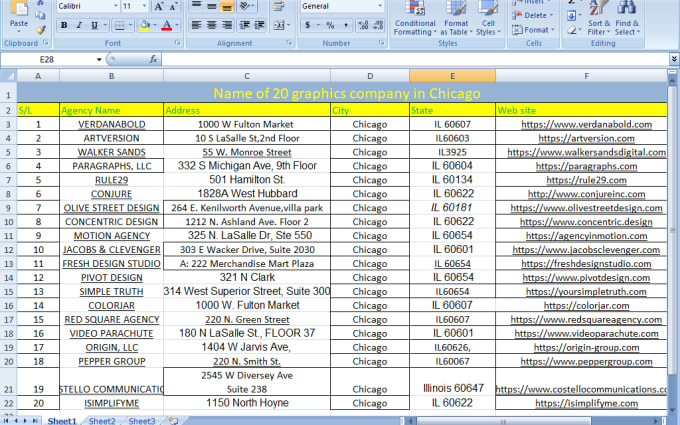Viewport: 680px width, 425px height.
Task: Expand the formula bar
Action: click(674, 59)
